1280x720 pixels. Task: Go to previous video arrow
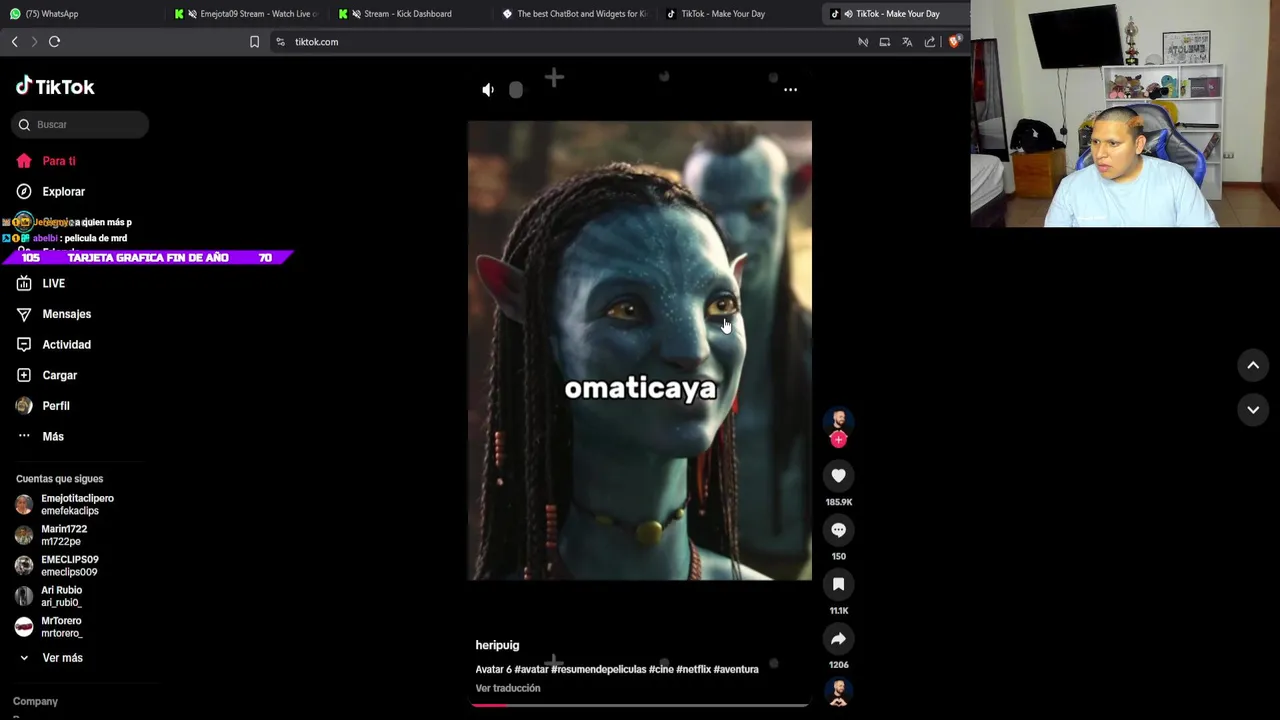[1252, 366]
